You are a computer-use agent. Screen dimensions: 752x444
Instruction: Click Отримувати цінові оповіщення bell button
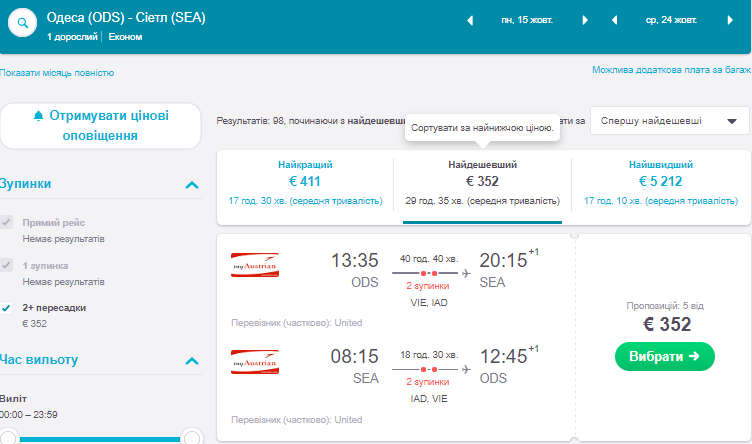[100, 126]
